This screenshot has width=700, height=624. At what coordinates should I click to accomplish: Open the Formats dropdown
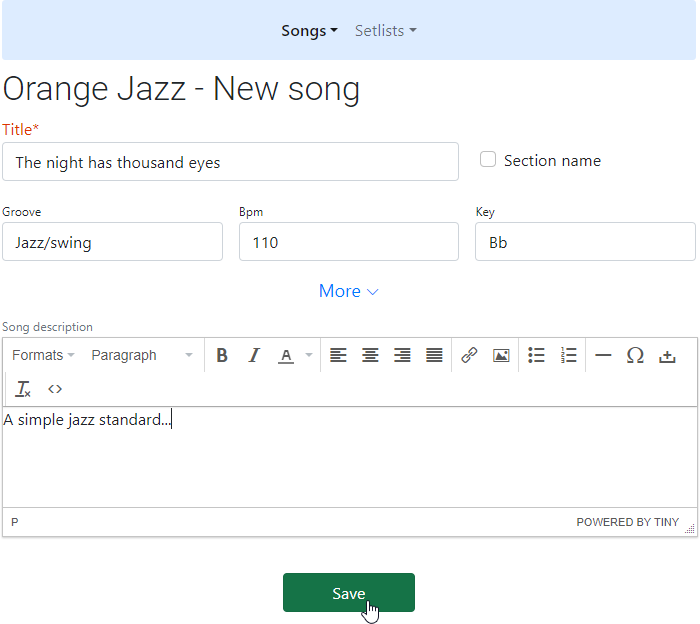[x=43, y=355]
